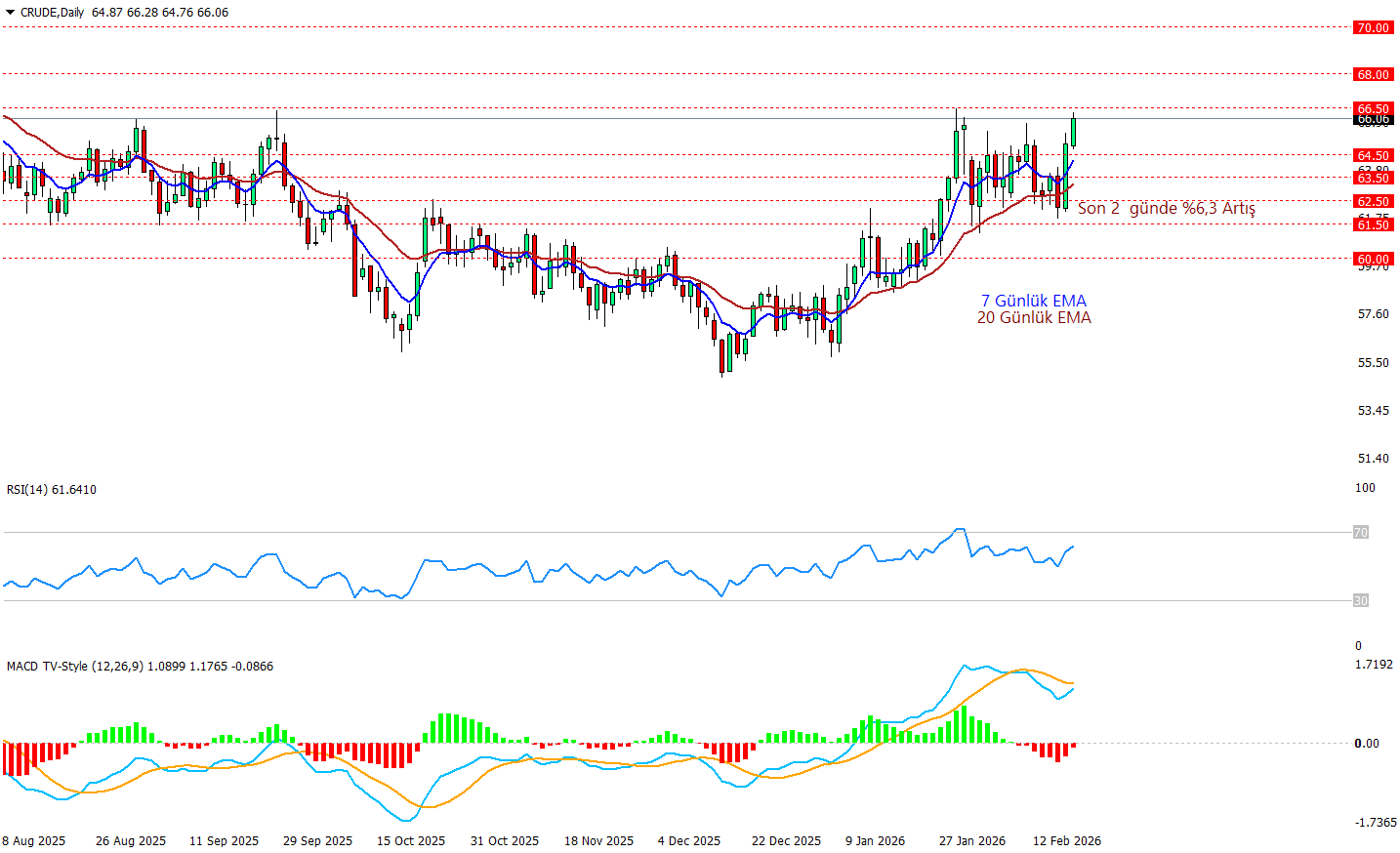Click the CRUDE,Daily chart title text
The image size is (1400, 853).
pyautogui.click(x=52, y=13)
